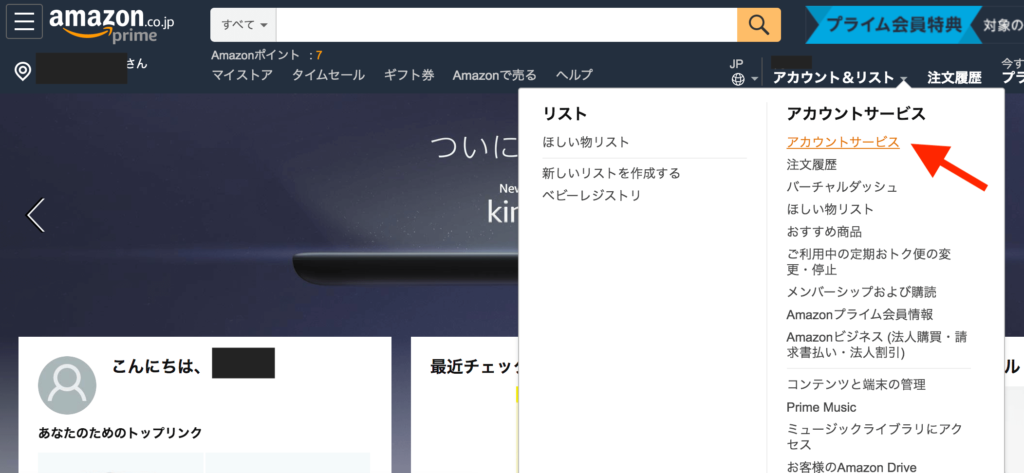This screenshot has width=1024, height=473.
Task: Select おすすめ商品 menu entry
Action: [x=824, y=231]
